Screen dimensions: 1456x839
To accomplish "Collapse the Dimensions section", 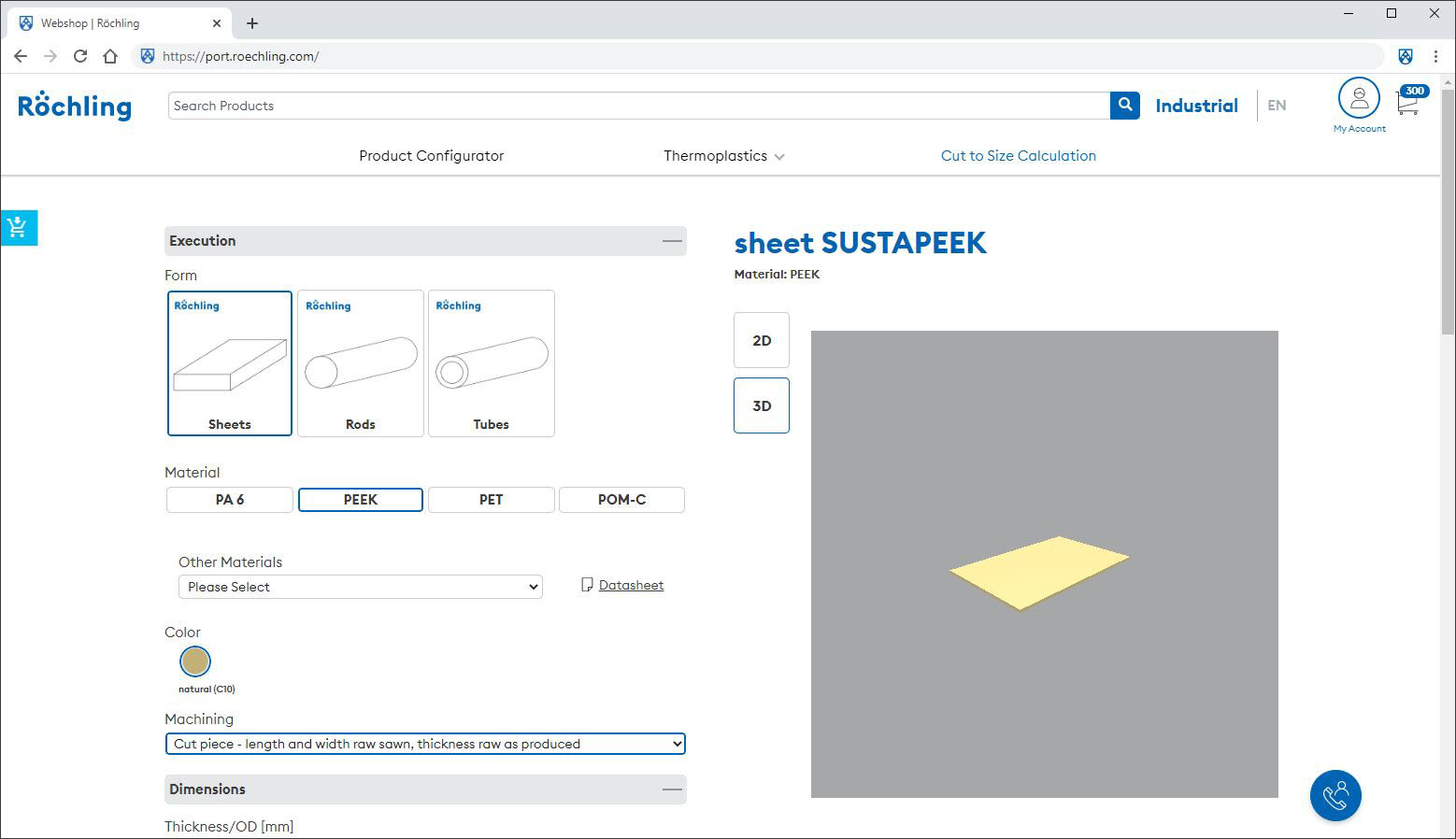I will (672, 789).
